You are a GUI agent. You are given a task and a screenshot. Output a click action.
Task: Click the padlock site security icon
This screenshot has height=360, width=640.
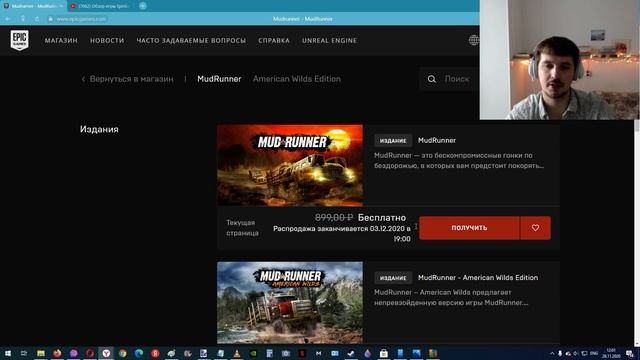(51, 19)
